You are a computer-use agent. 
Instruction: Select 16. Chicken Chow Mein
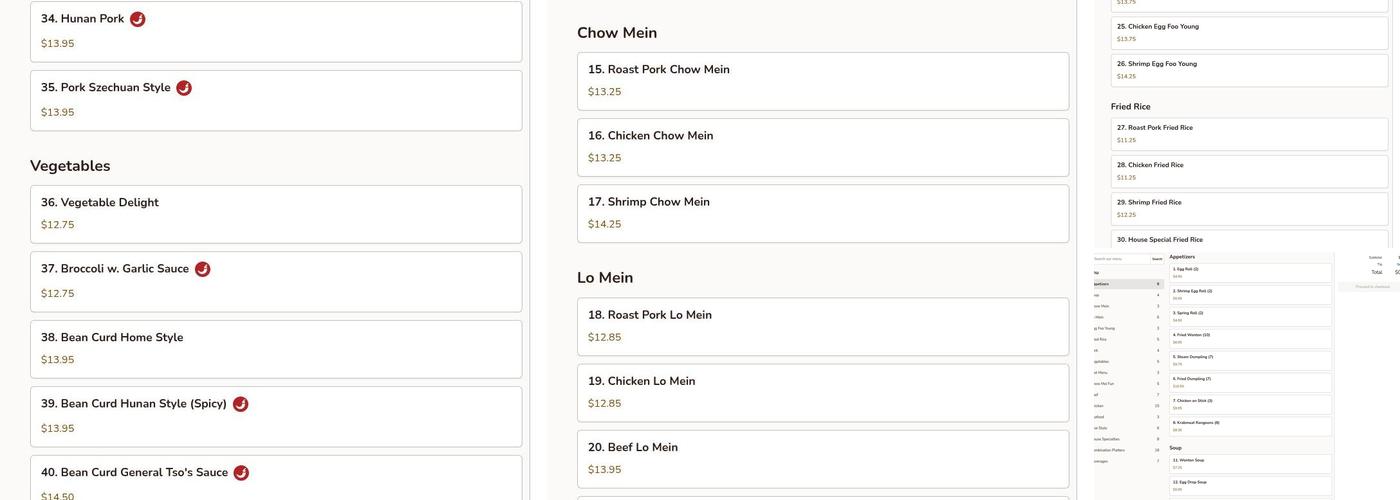point(822,147)
